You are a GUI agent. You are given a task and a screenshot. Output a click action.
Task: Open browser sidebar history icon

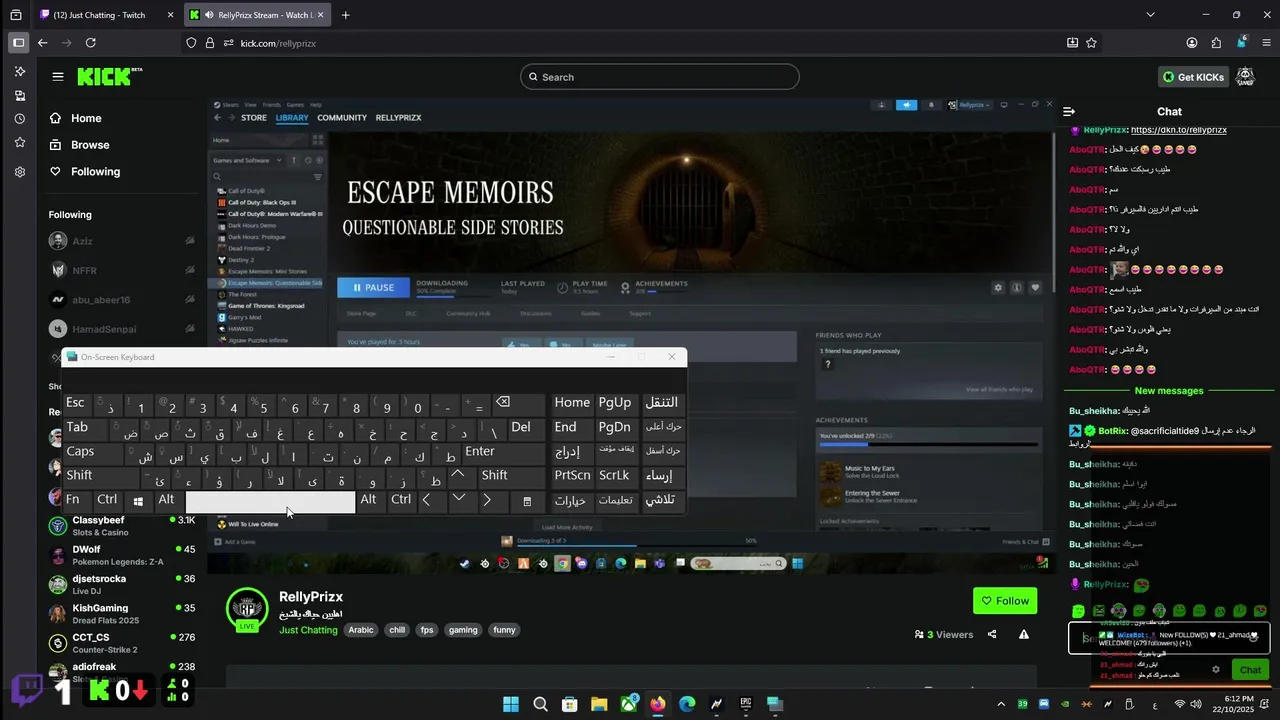[x=19, y=119]
